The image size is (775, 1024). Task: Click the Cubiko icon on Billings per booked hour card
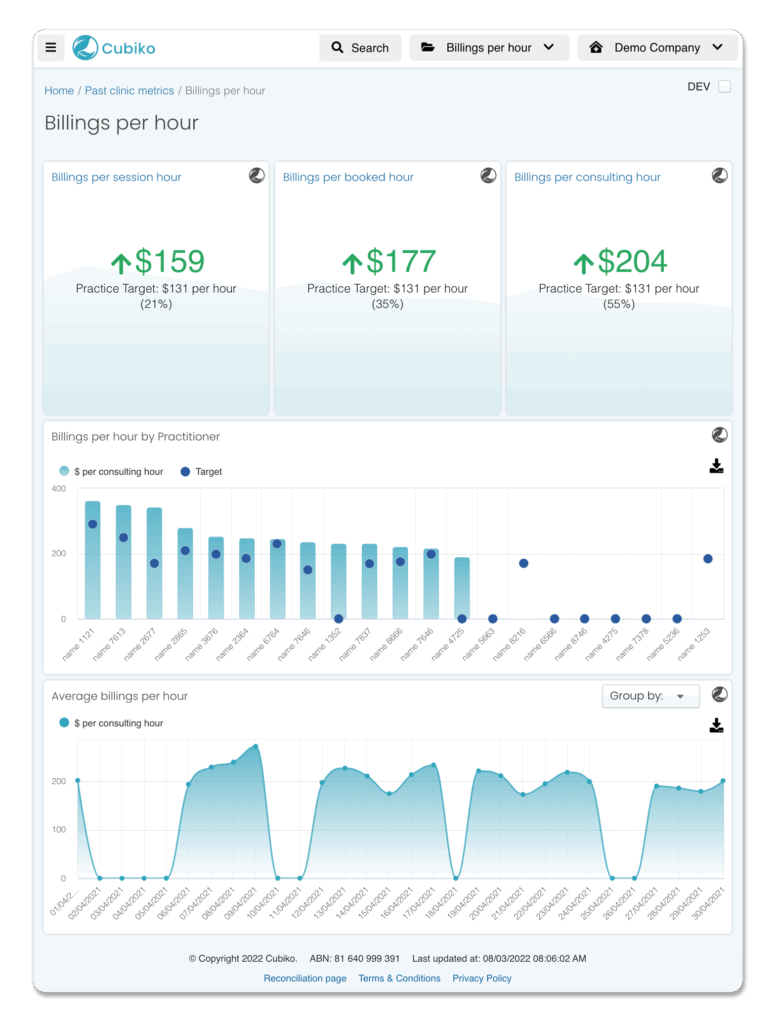[x=488, y=176]
